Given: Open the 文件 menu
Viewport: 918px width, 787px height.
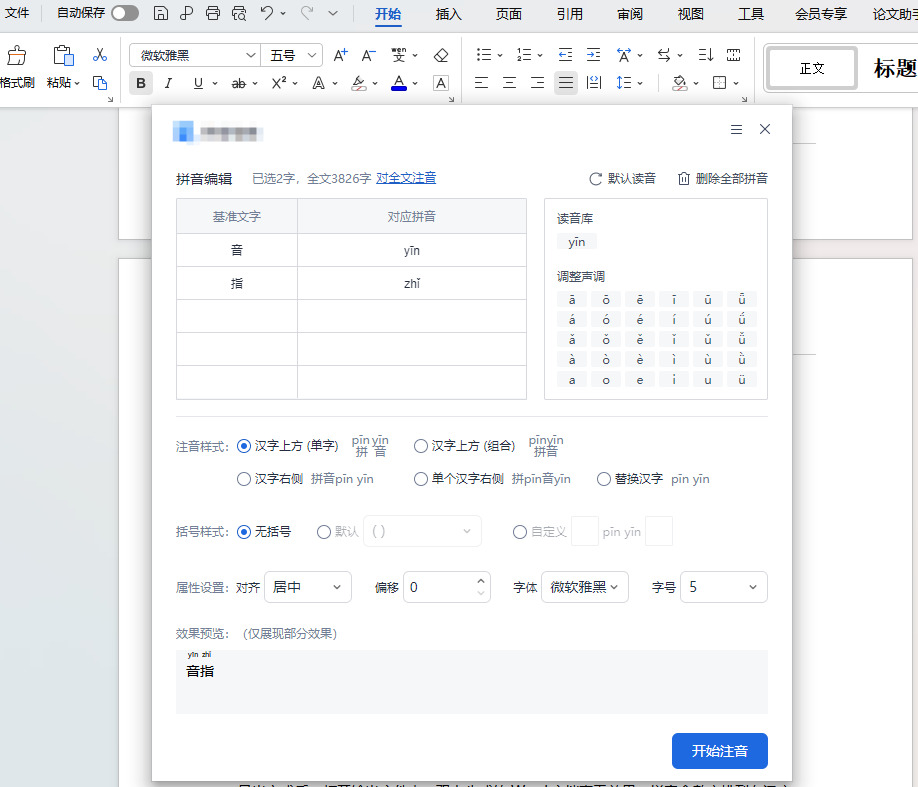Looking at the screenshot, I should pyautogui.click(x=17, y=13).
